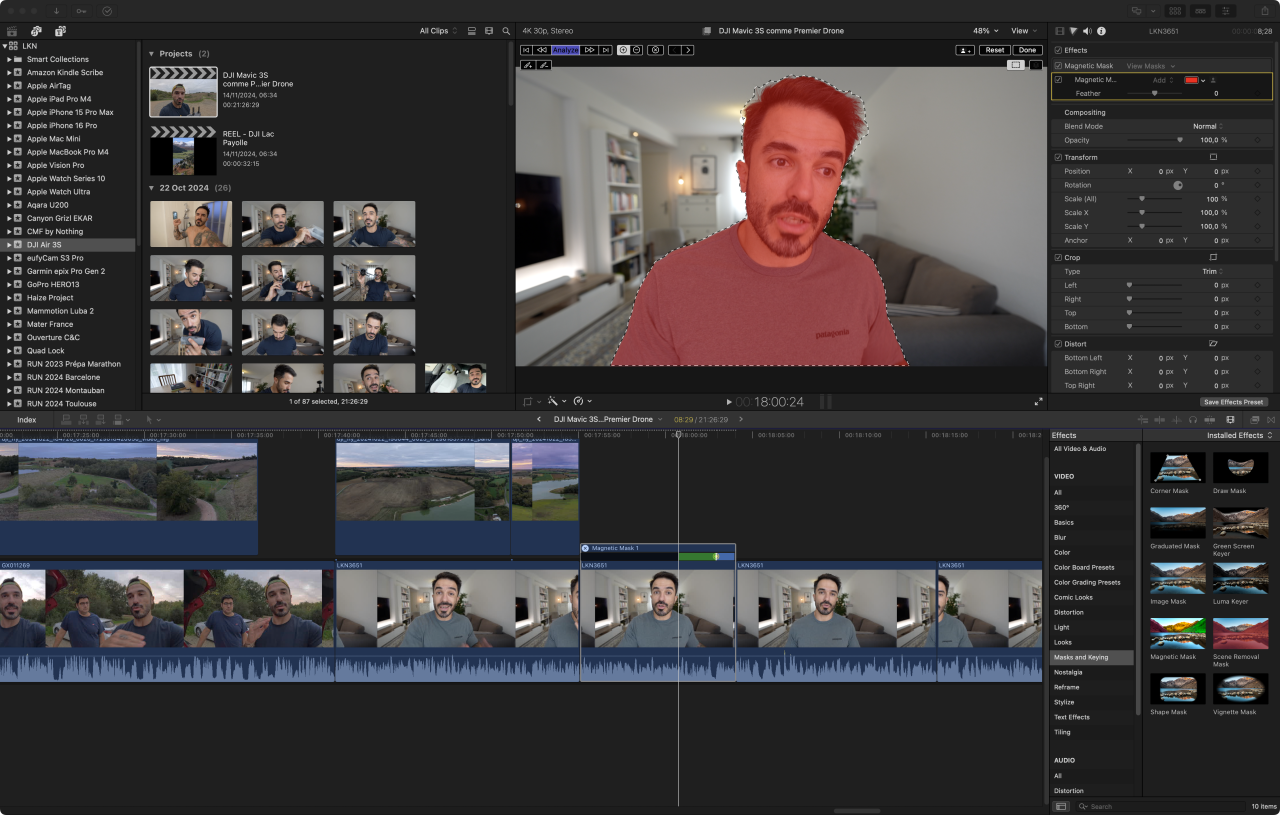The image size is (1280, 815).
Task: Open the mask overlay red color swatch
Action: pyautogui.click(x=1191, y=80)
